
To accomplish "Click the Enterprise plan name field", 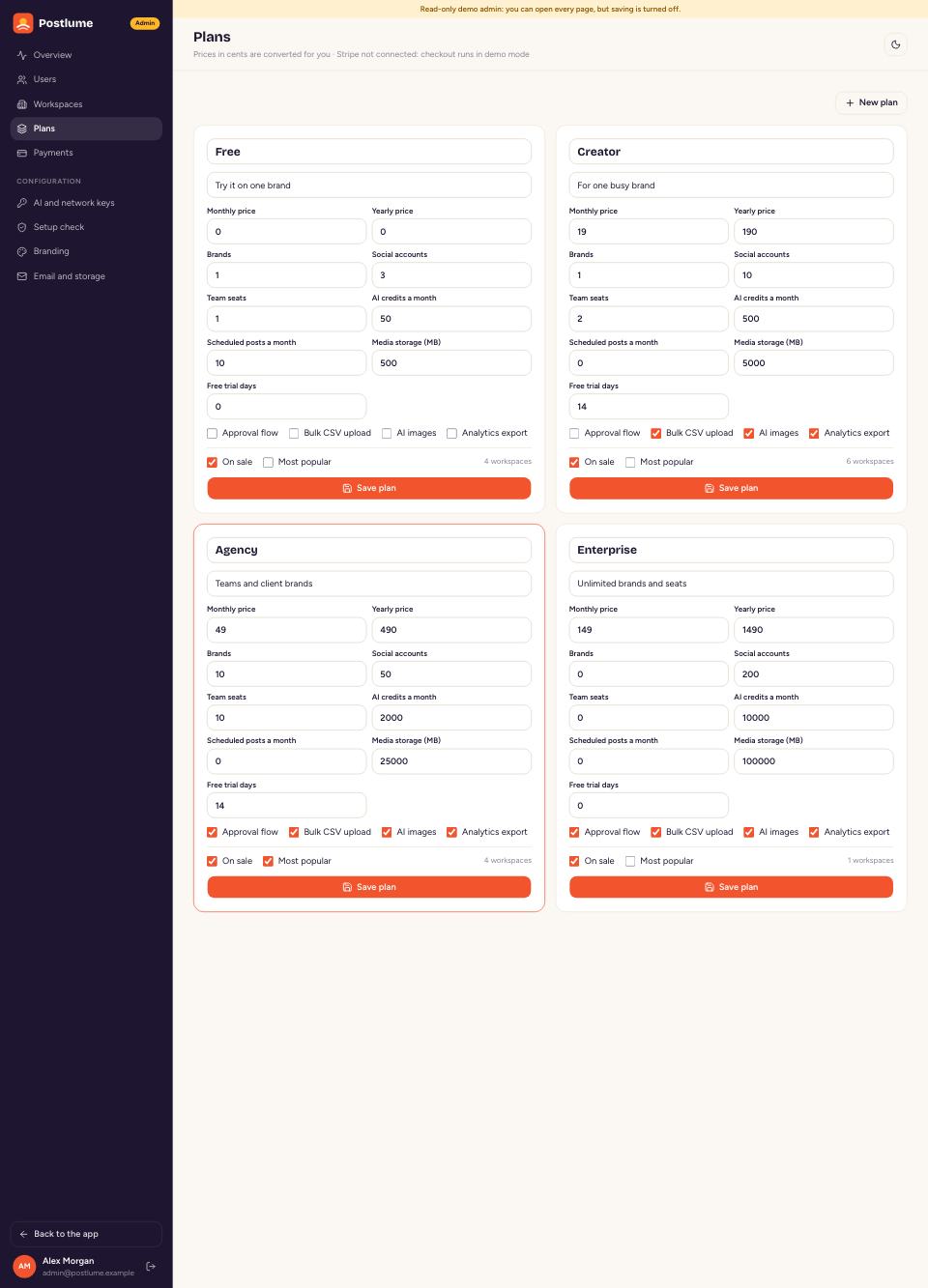I will tap(731, 550).
